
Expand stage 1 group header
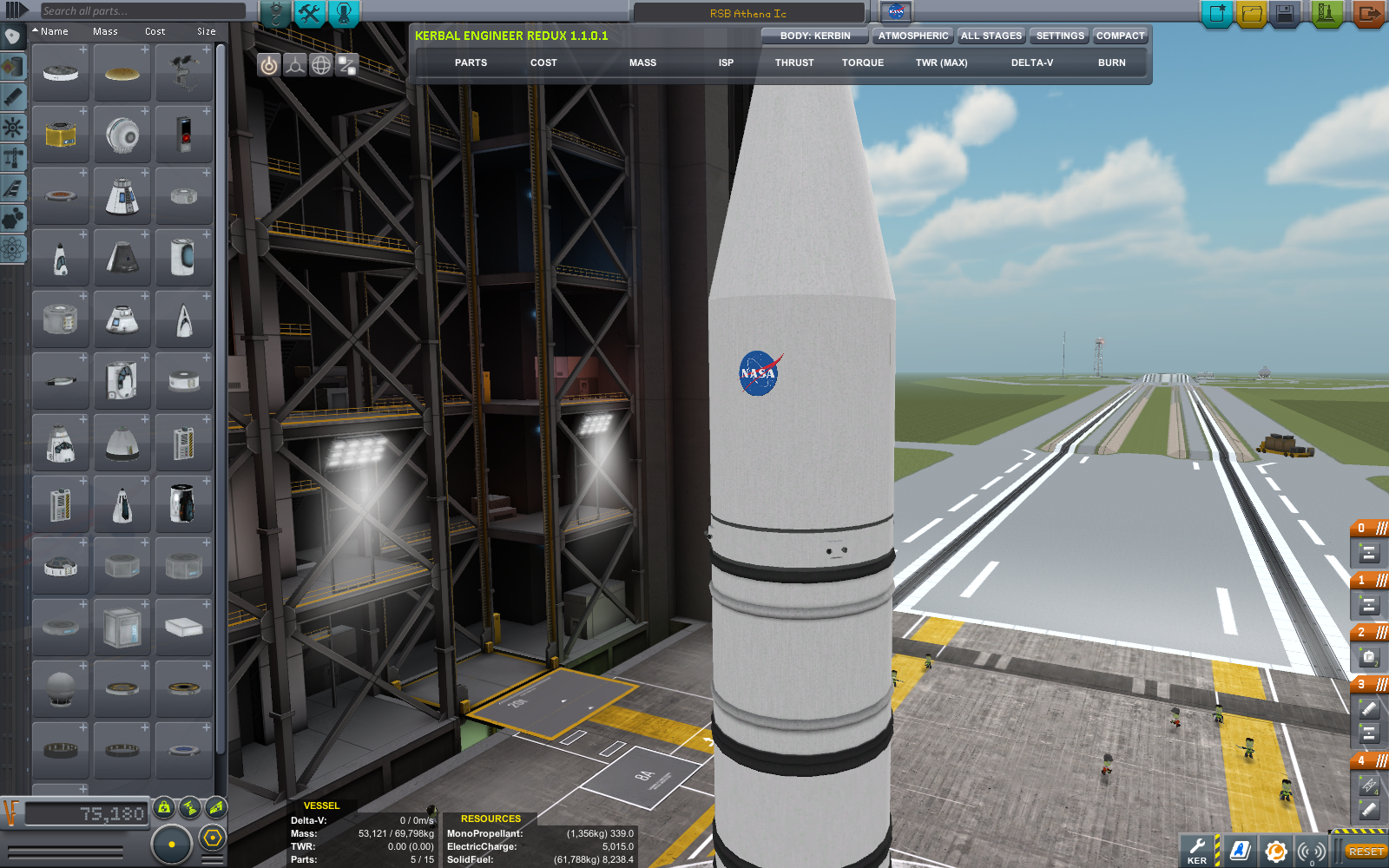click(x=1370, y=580)
